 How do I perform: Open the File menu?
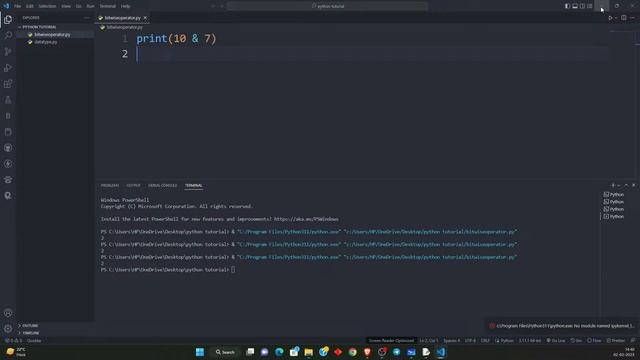tap(18, 6)
